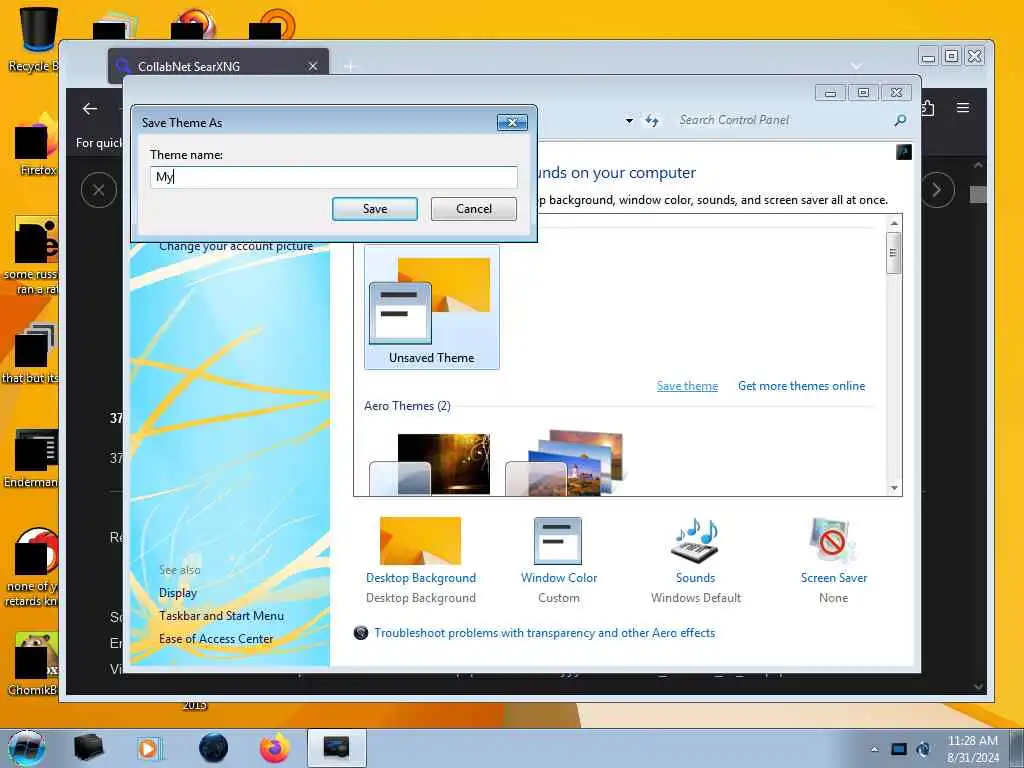Open the taskbar clock and date
1024x768 pixels.
tap(973, 749)
